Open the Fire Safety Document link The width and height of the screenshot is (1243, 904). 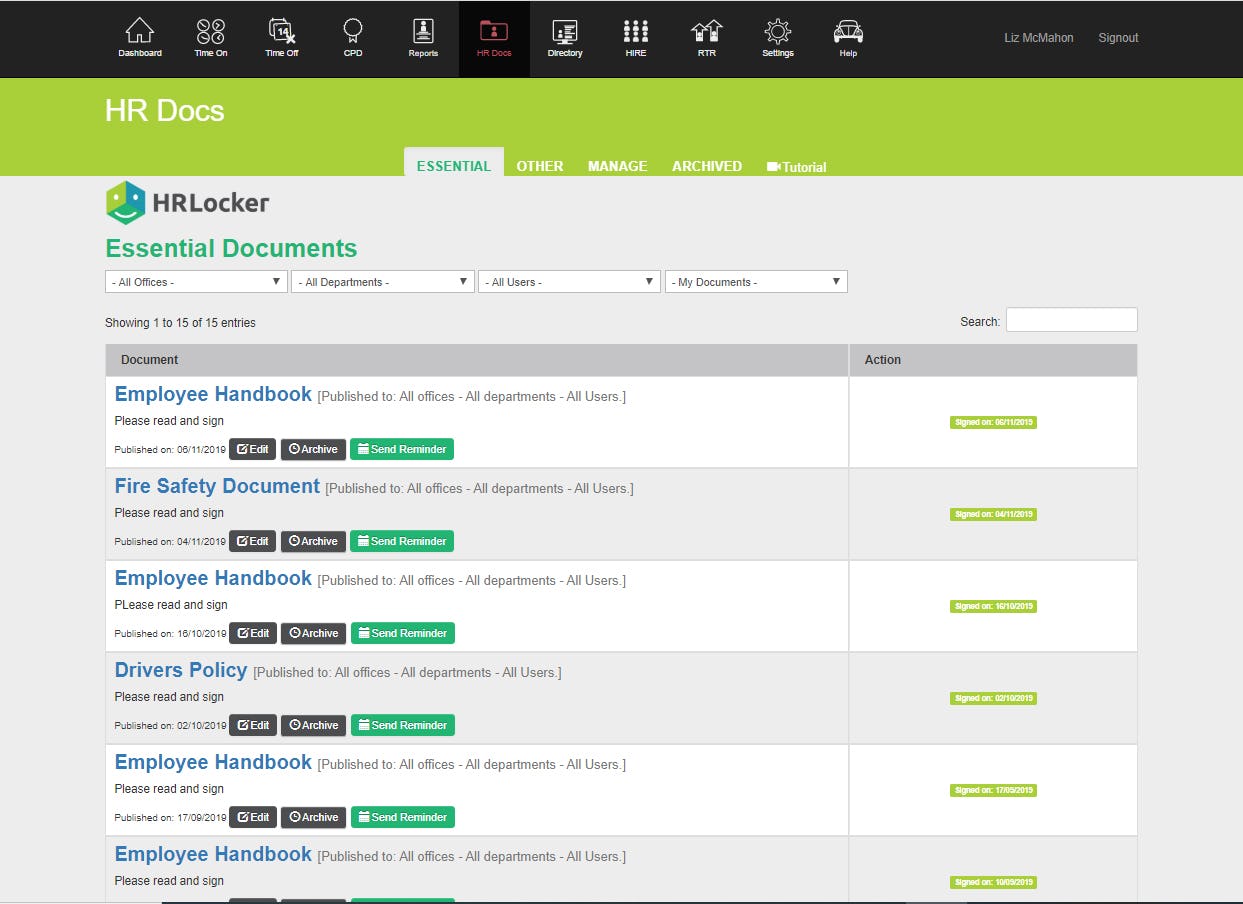[216, 486]
